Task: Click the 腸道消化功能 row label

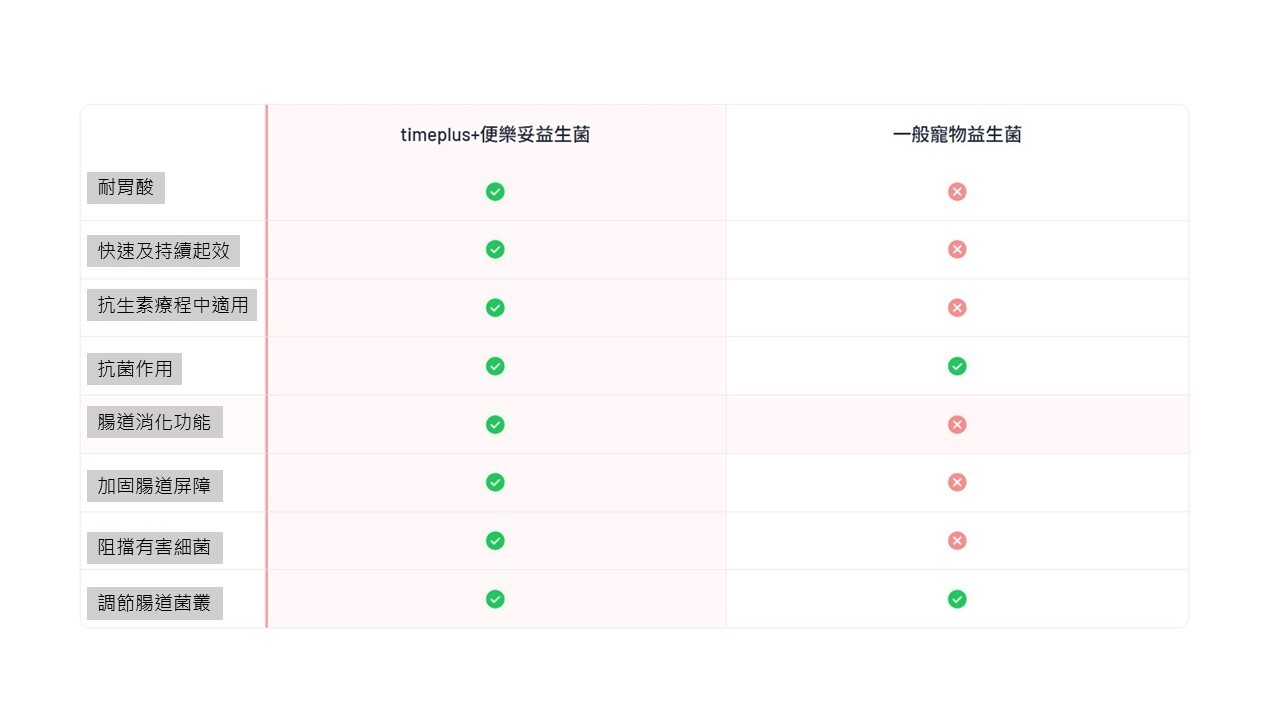Action: (x=154, y=422)
